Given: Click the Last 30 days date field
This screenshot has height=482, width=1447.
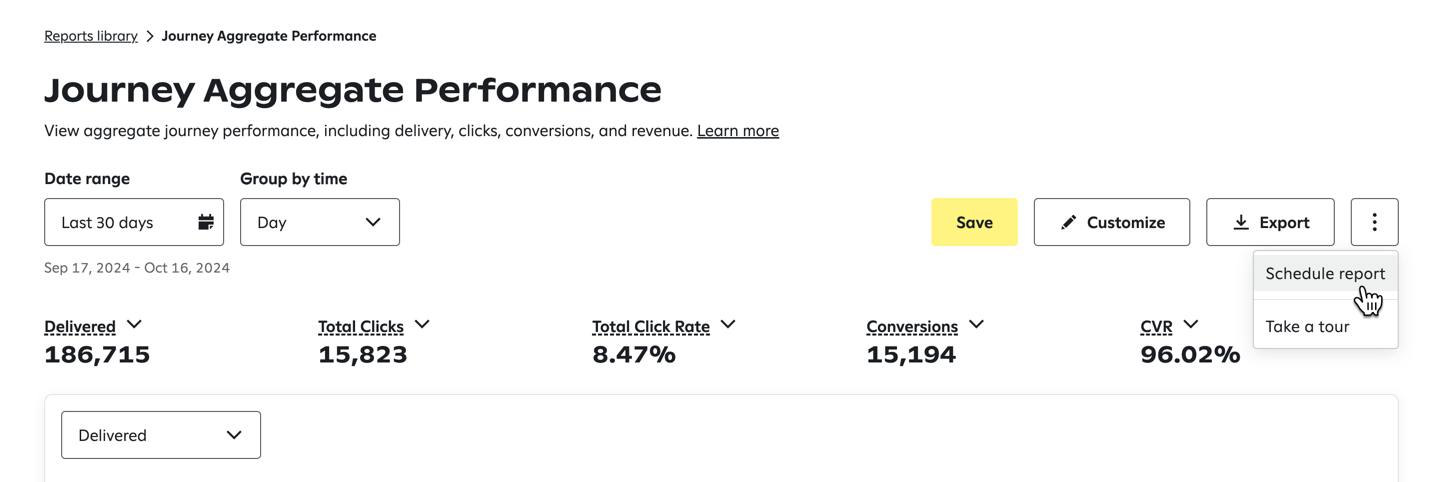Looking at the screenshot, I should click(x=134, y=222).
